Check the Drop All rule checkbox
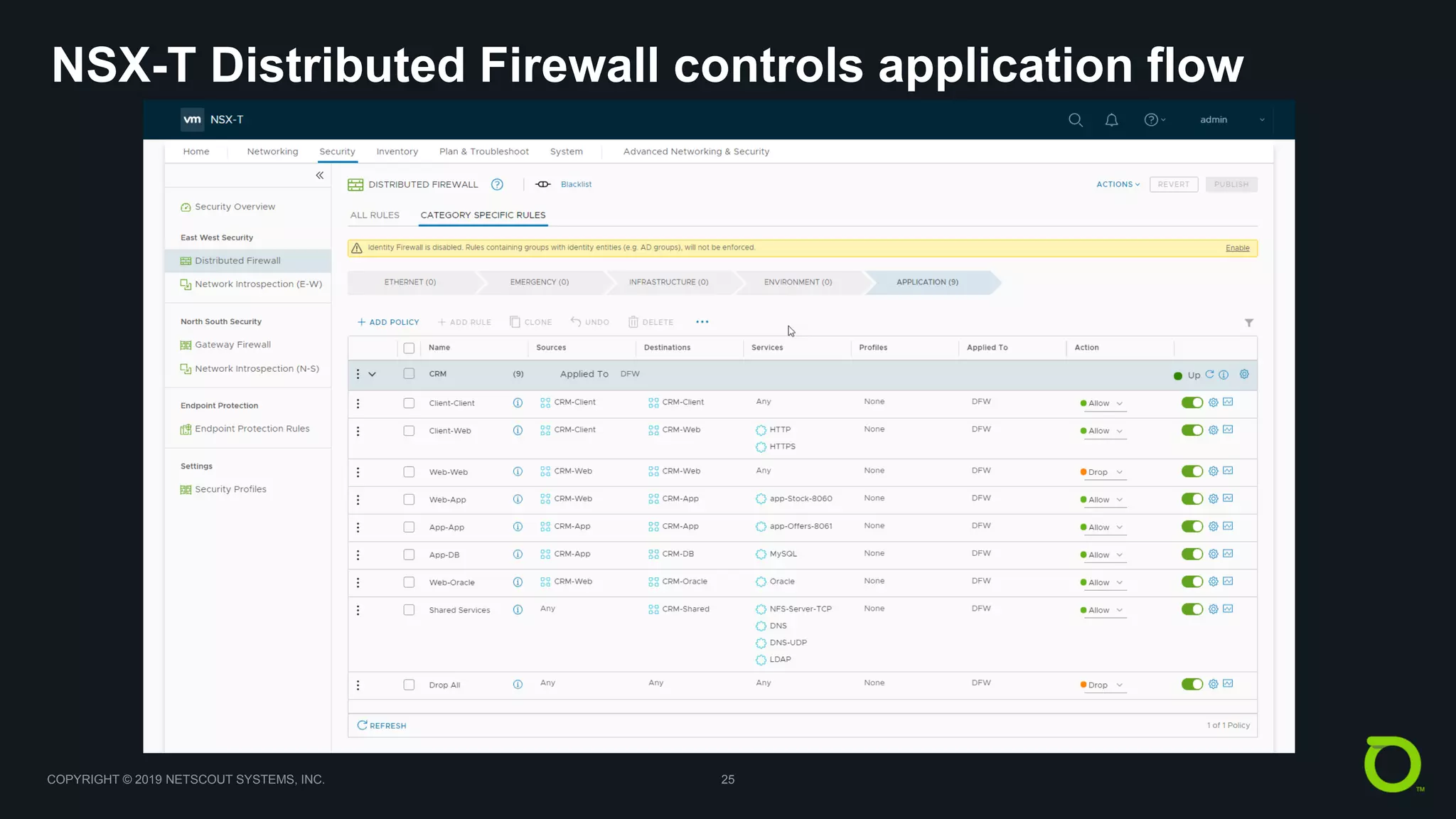Image resolution: width=1456 pixels, height=819 pixels. click(409, 685)
